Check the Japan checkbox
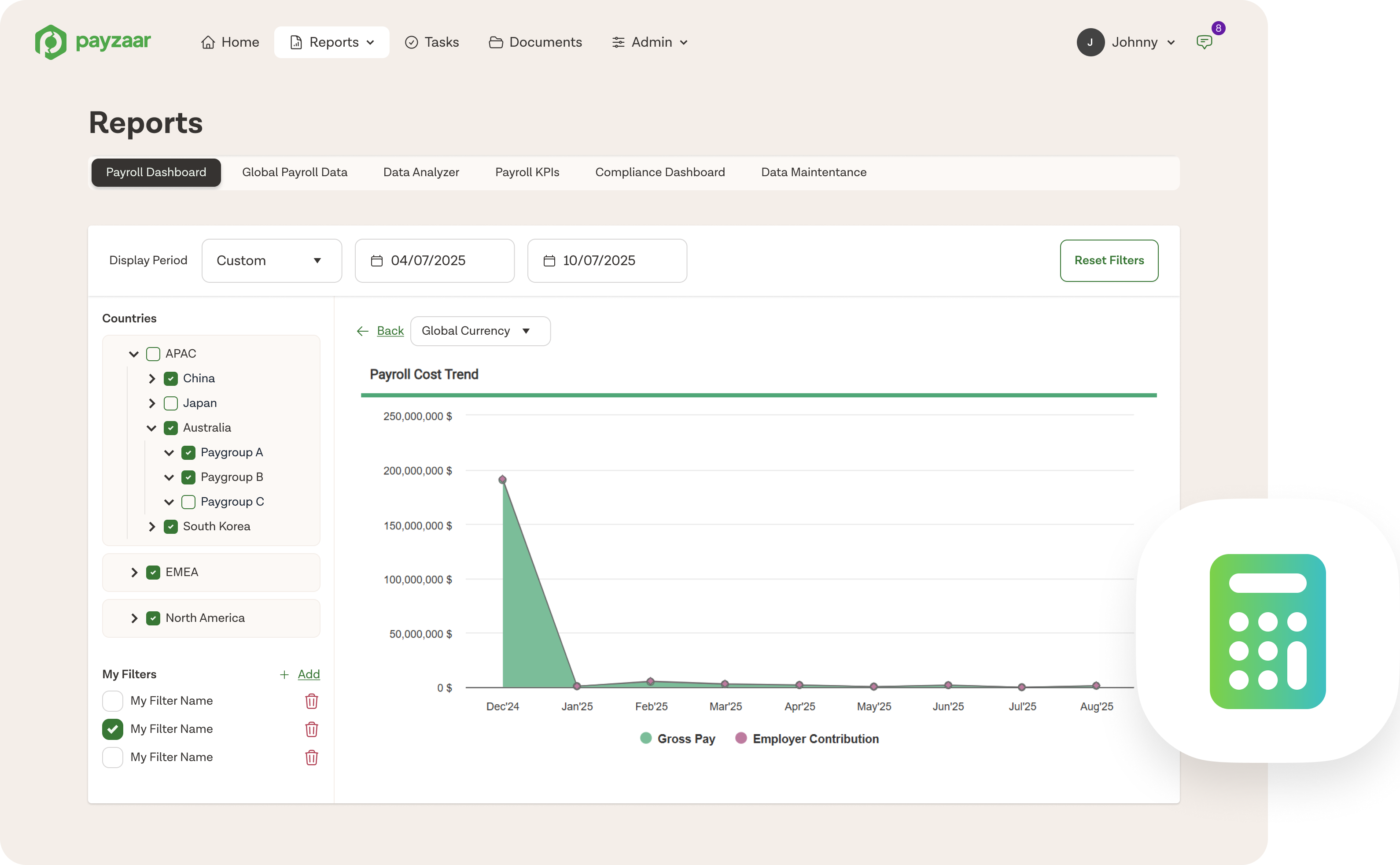 (x=170, y=403)
